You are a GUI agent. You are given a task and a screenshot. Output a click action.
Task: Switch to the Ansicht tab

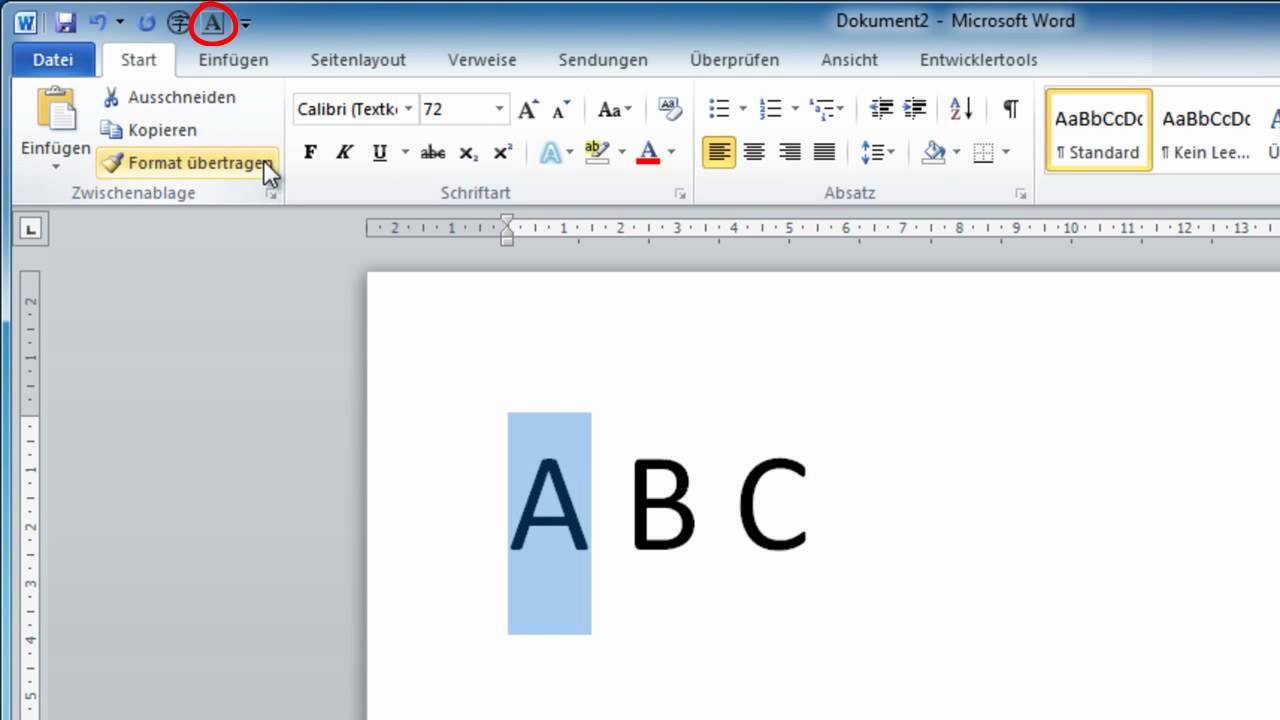click(x=850, y=60)
